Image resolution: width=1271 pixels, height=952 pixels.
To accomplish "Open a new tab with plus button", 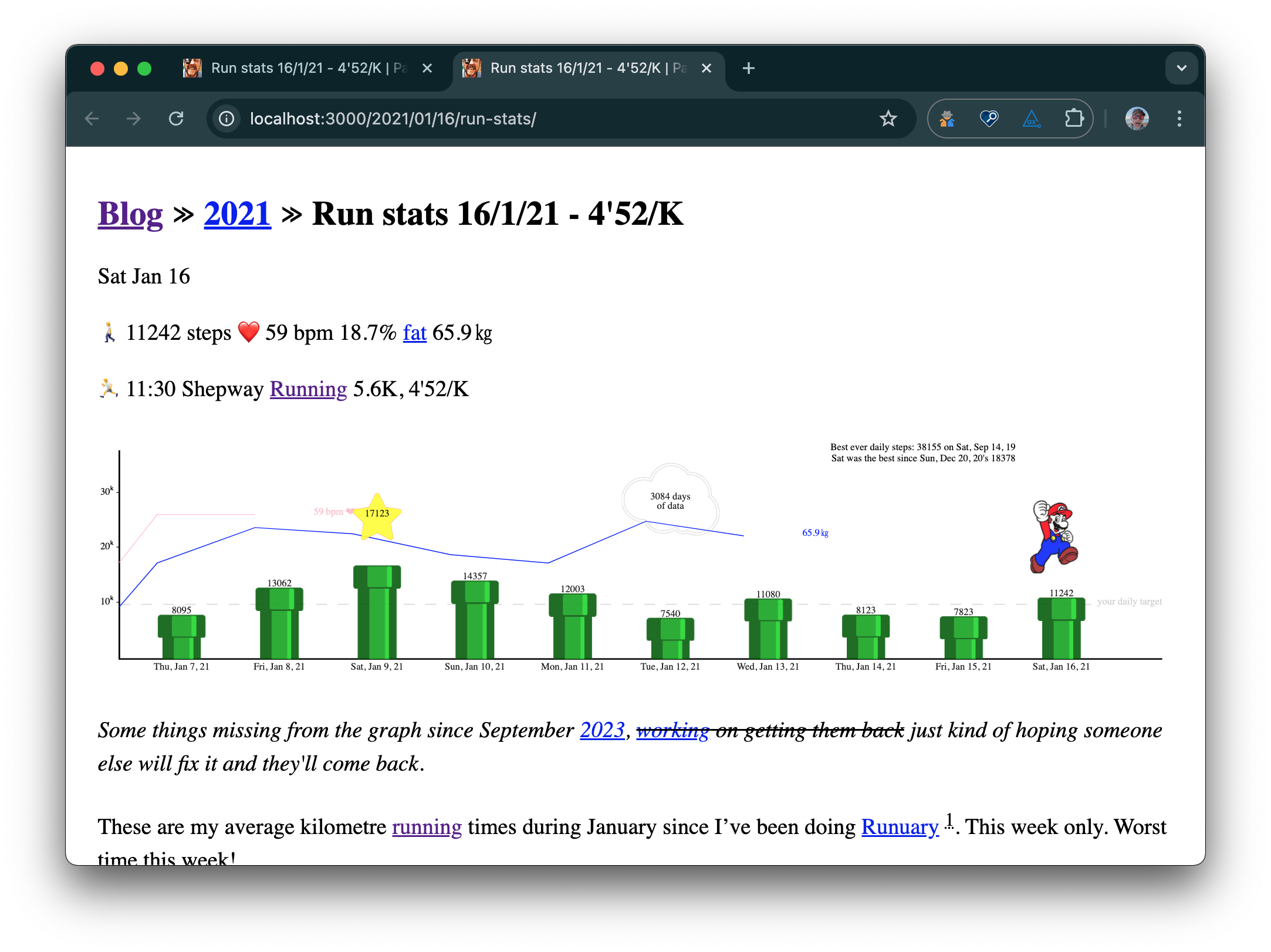I will tap(748, 68).
